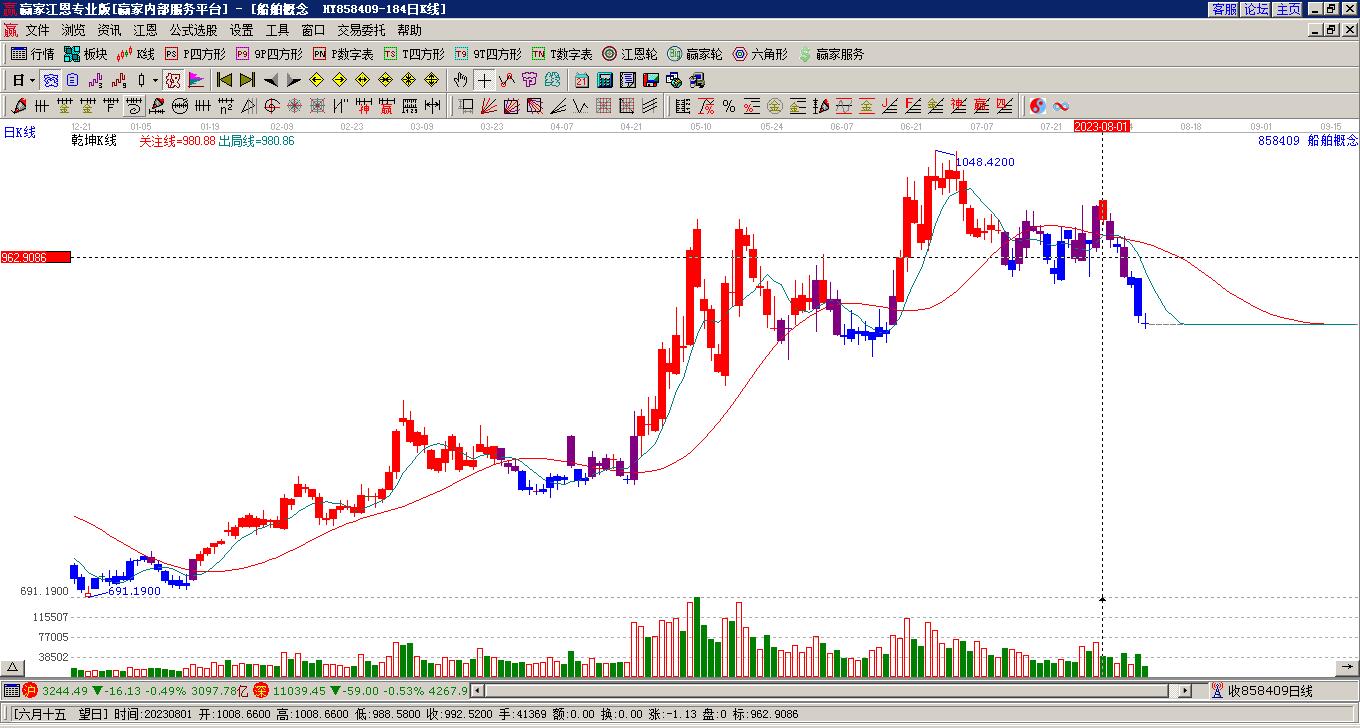Open the 板块 sector view

tap(86, 54)
